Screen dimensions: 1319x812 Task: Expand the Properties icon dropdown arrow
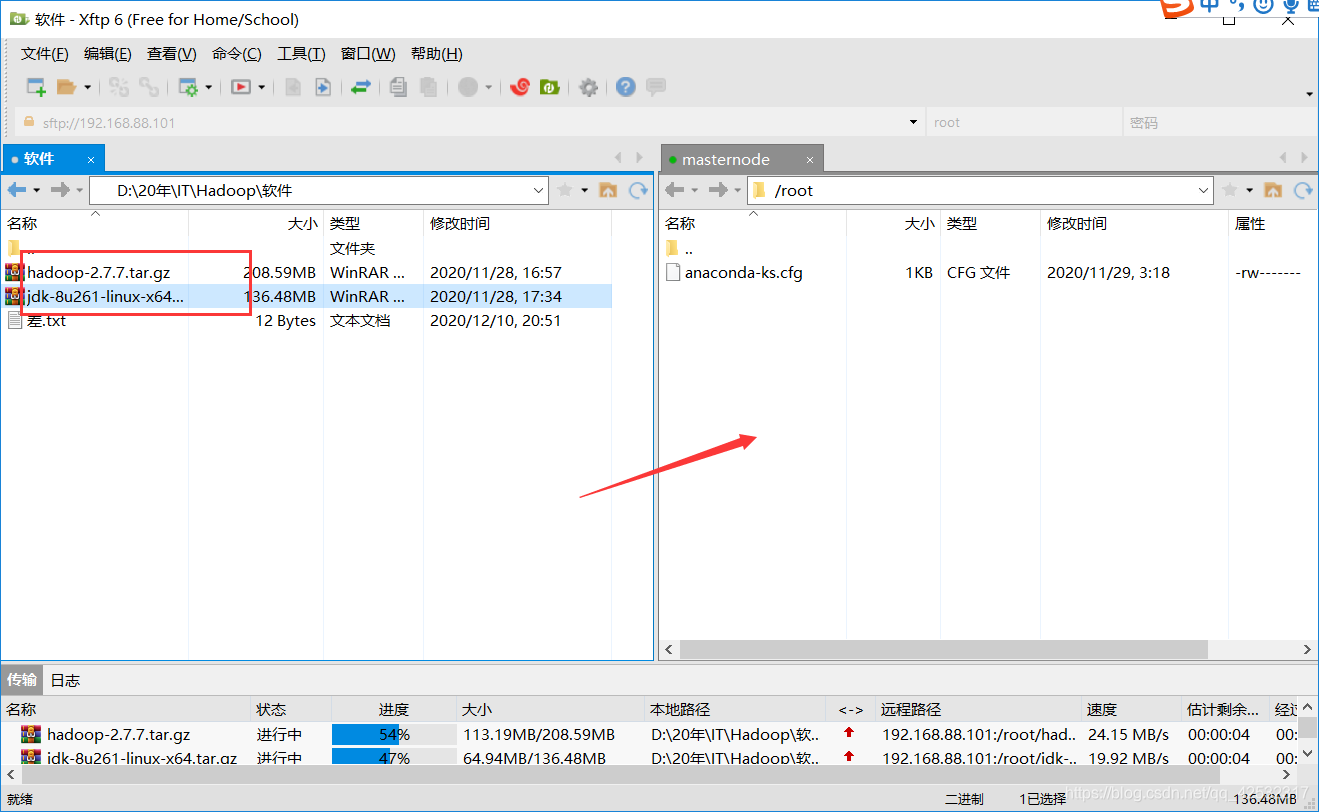(x=209, y=87)
